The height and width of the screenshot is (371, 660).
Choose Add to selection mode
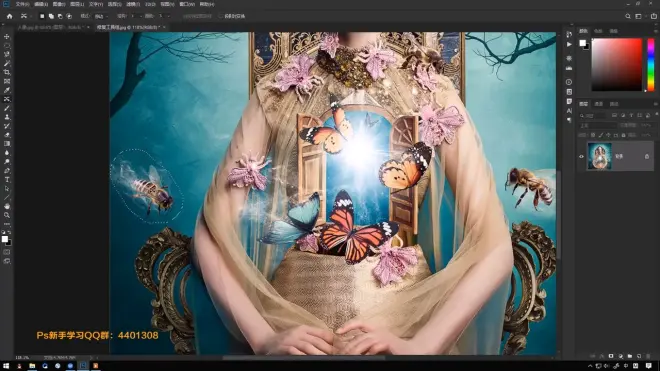(51, 16)
